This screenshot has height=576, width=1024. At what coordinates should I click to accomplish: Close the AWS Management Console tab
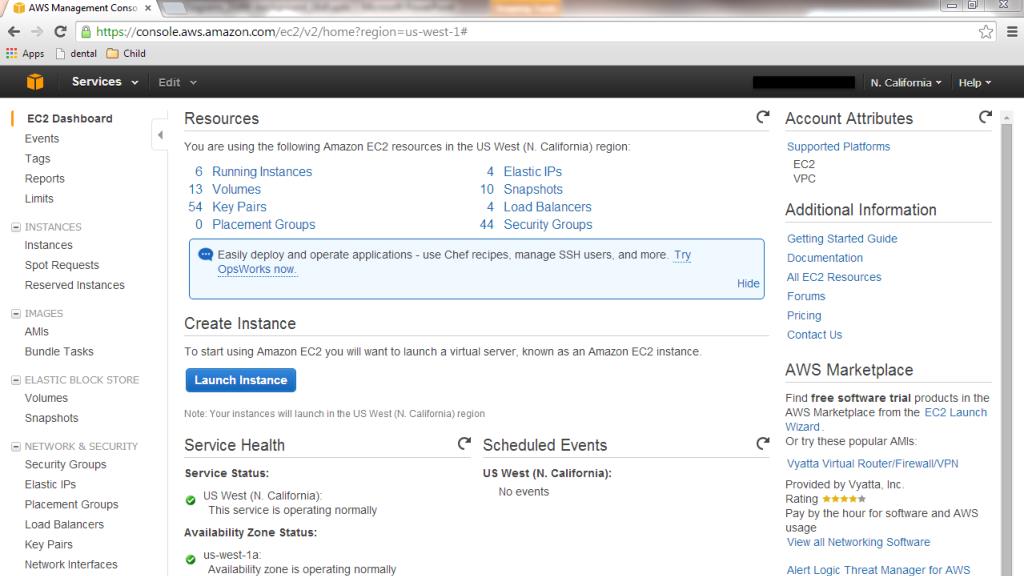[148, 8]
